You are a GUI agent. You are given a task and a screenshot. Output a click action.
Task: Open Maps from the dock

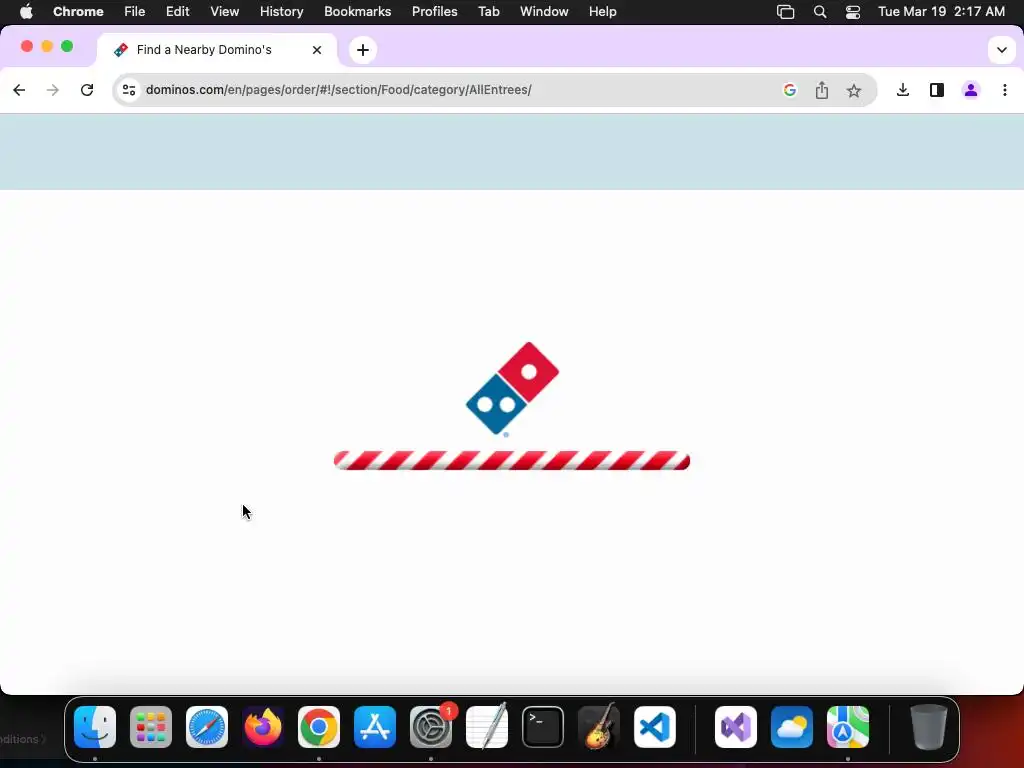click(x=848, y=727)
